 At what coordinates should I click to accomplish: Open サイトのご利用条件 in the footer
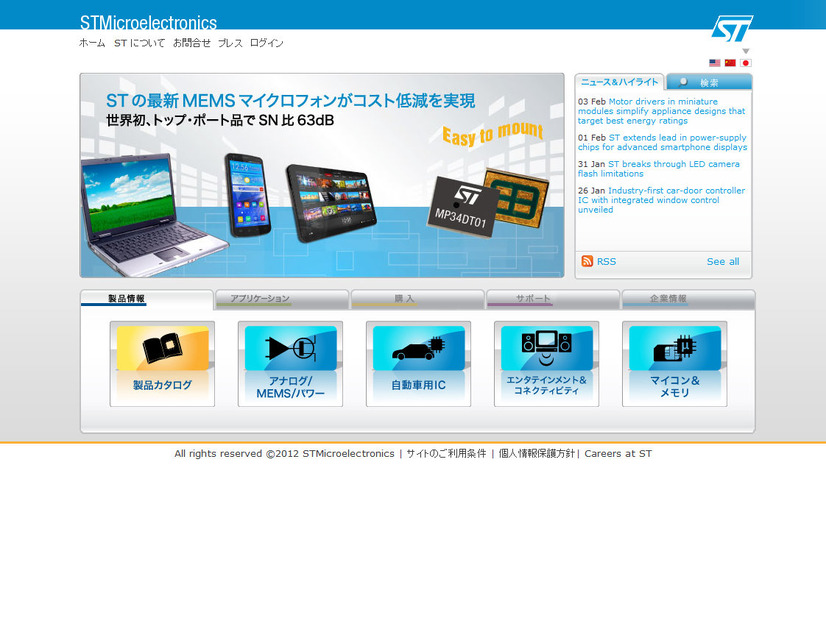446,454
